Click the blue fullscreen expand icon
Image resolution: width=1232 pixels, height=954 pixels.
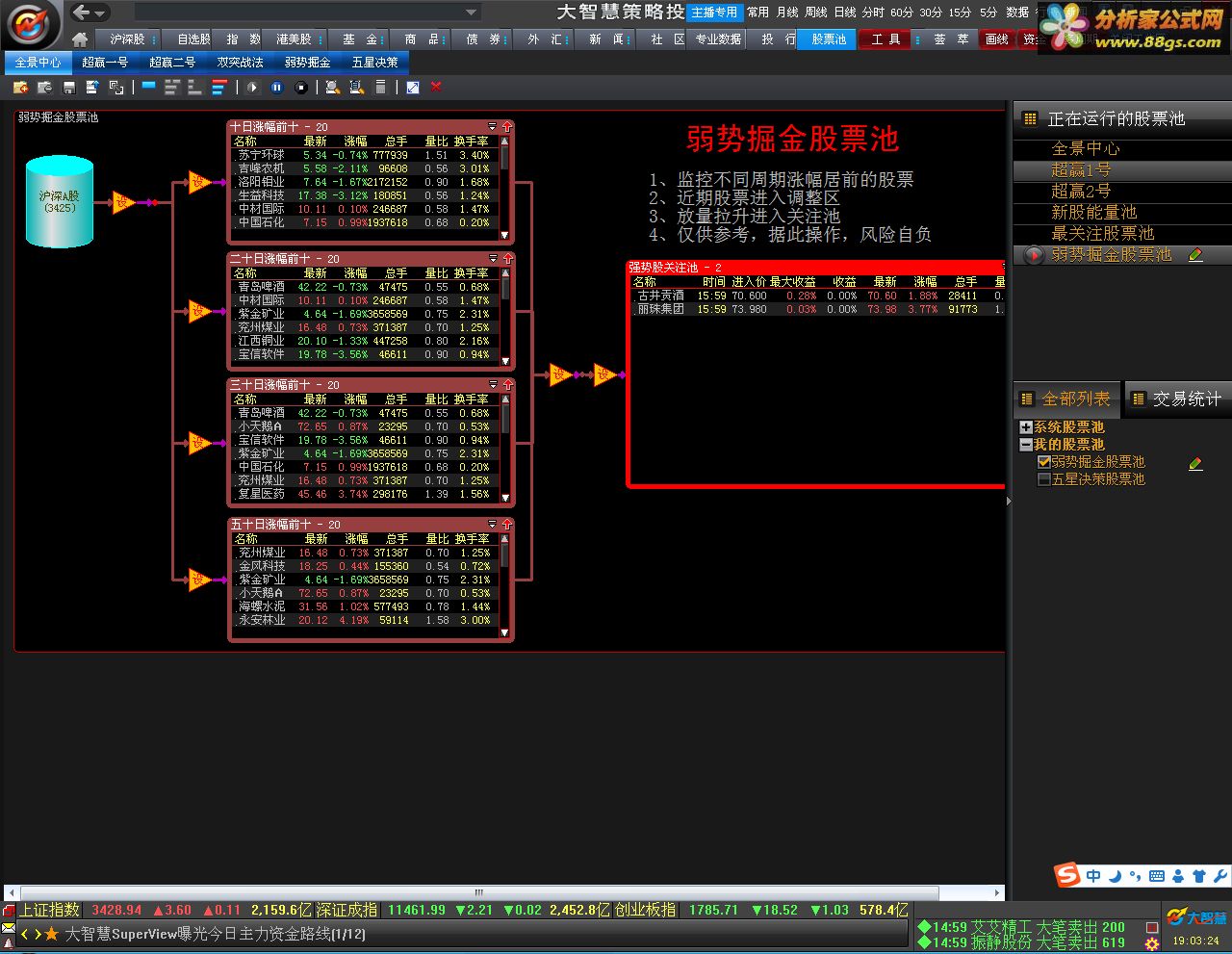413,88
